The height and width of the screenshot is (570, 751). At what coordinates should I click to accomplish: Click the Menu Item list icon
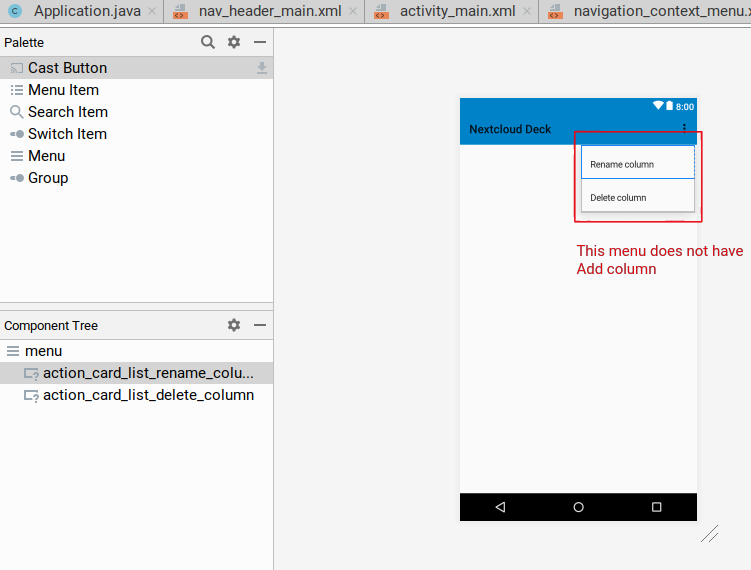coord(17,90)
